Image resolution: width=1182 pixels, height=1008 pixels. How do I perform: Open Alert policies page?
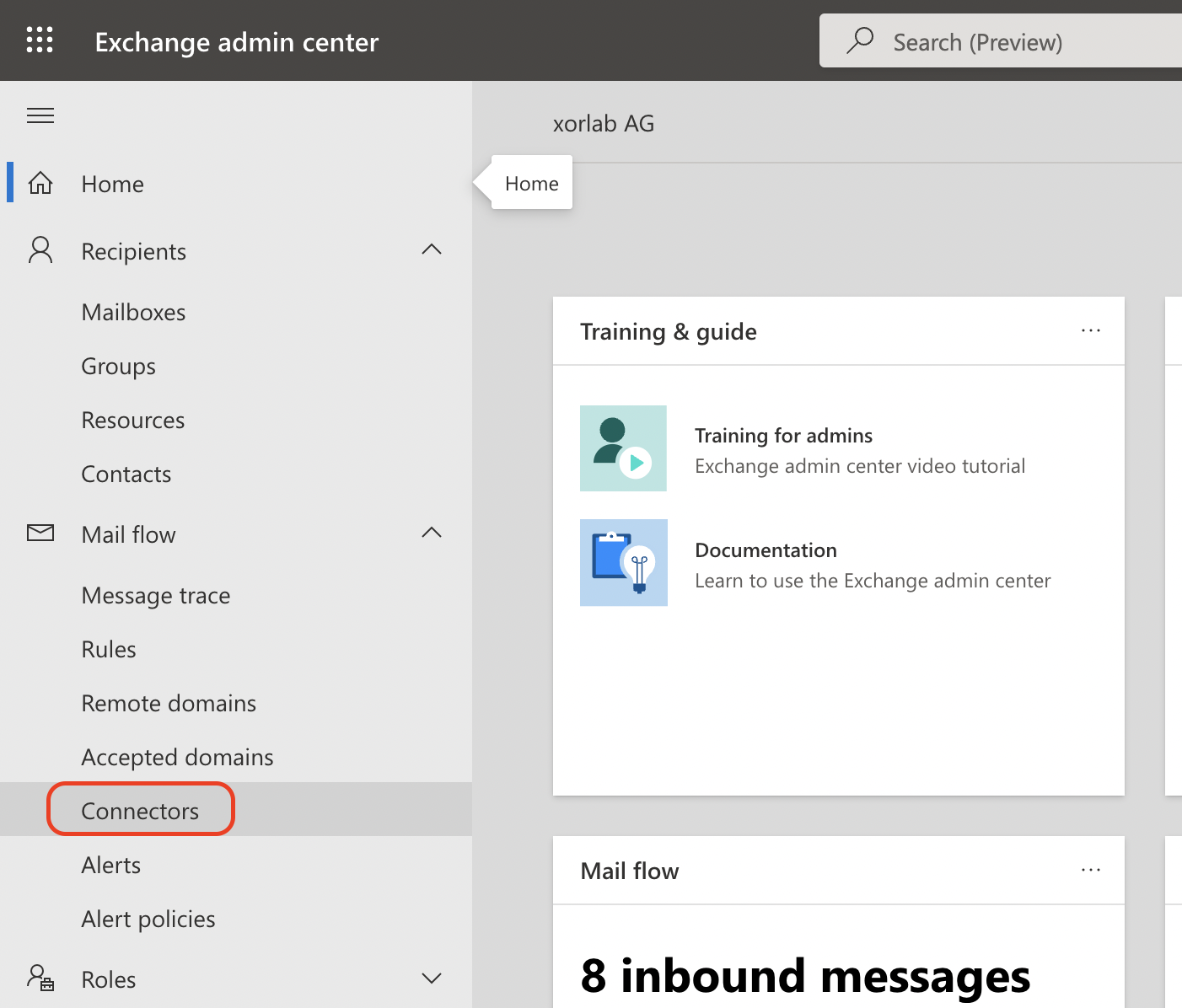pos(148,920)
